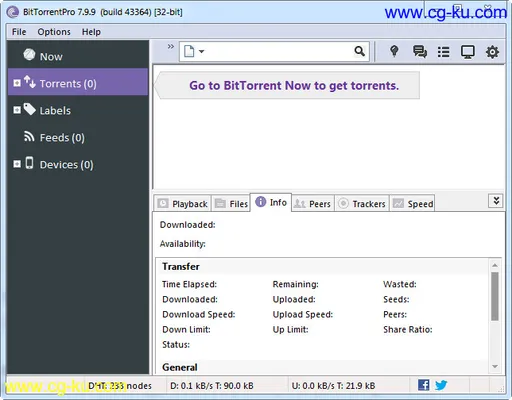
Task: Click the info pane scroll down arrow
Action: point(495,366)
